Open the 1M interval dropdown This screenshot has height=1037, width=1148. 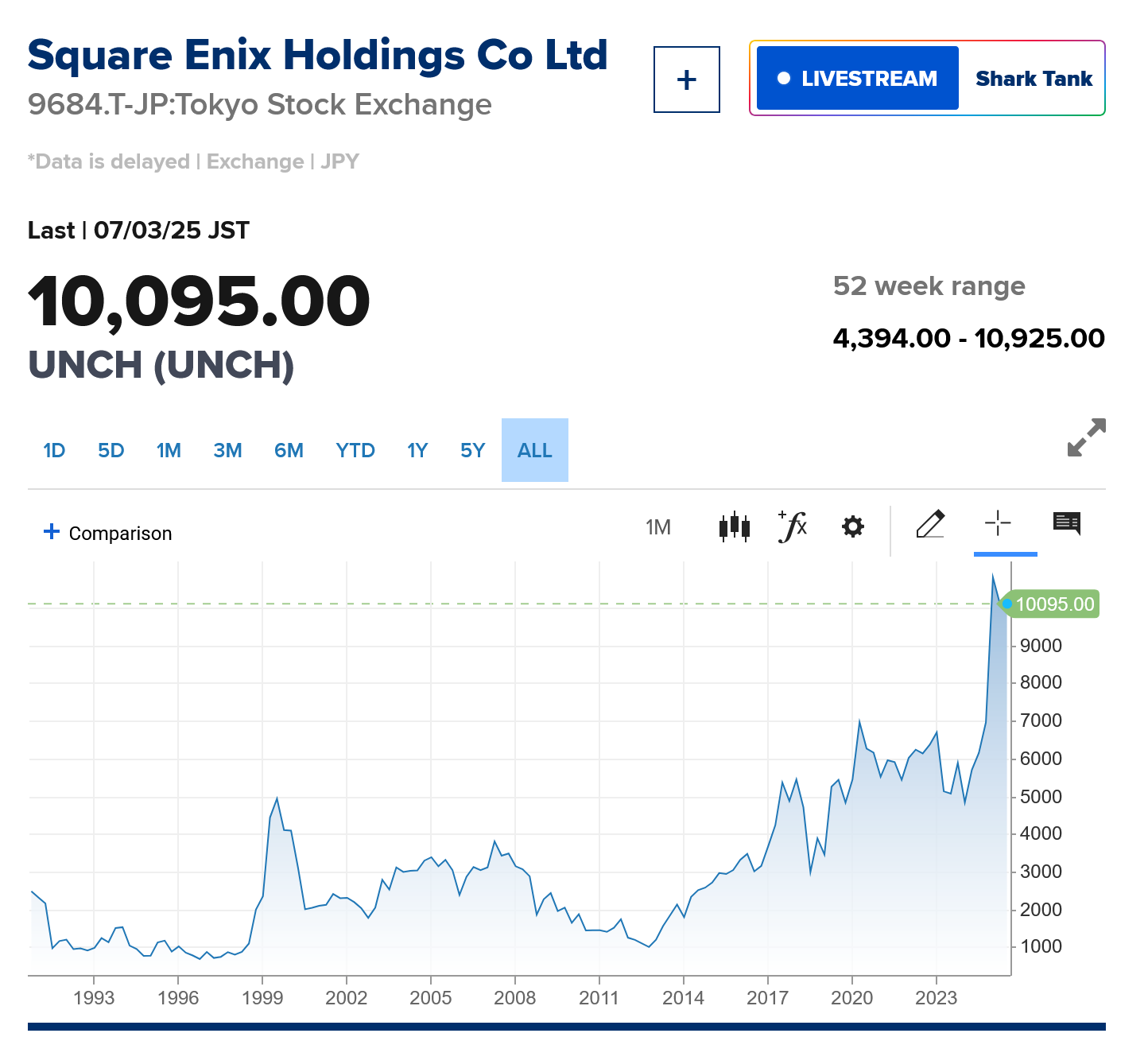click(x=658, y=527)
